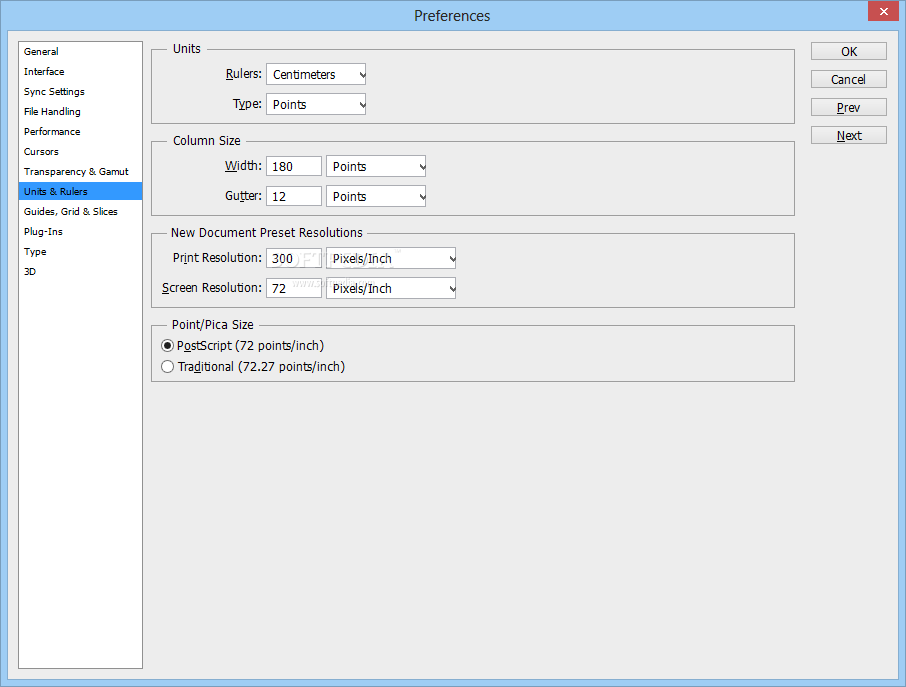Go to Plug-Ins preferences
906x687 pixels.
coord(80,232)
